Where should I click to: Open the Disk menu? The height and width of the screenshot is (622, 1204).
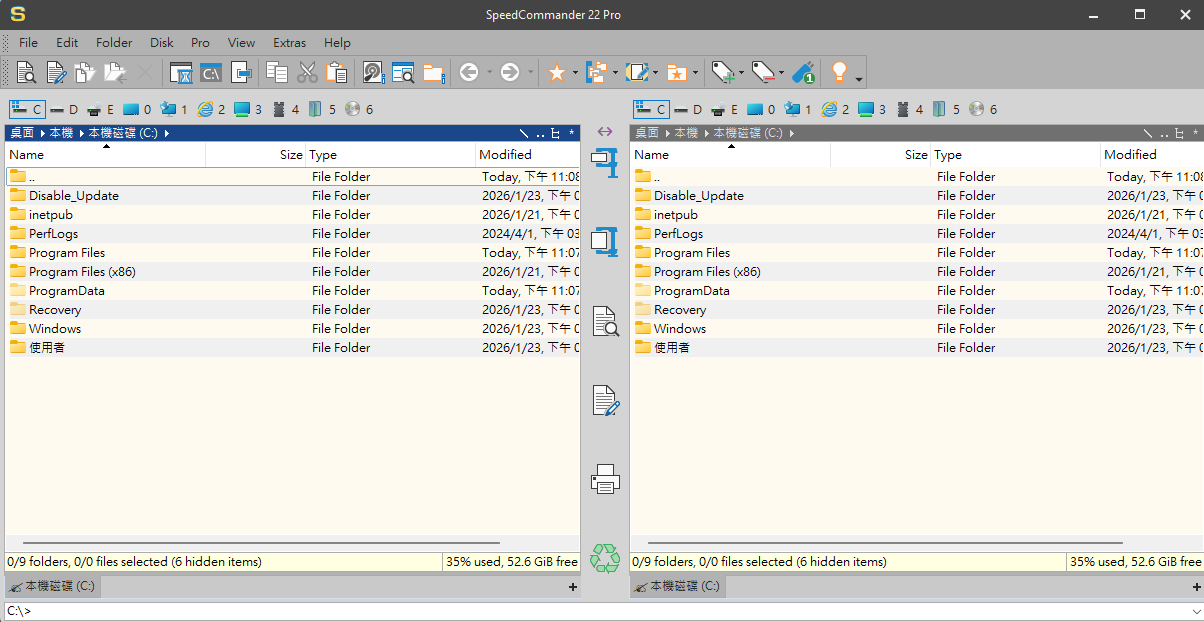162,43
